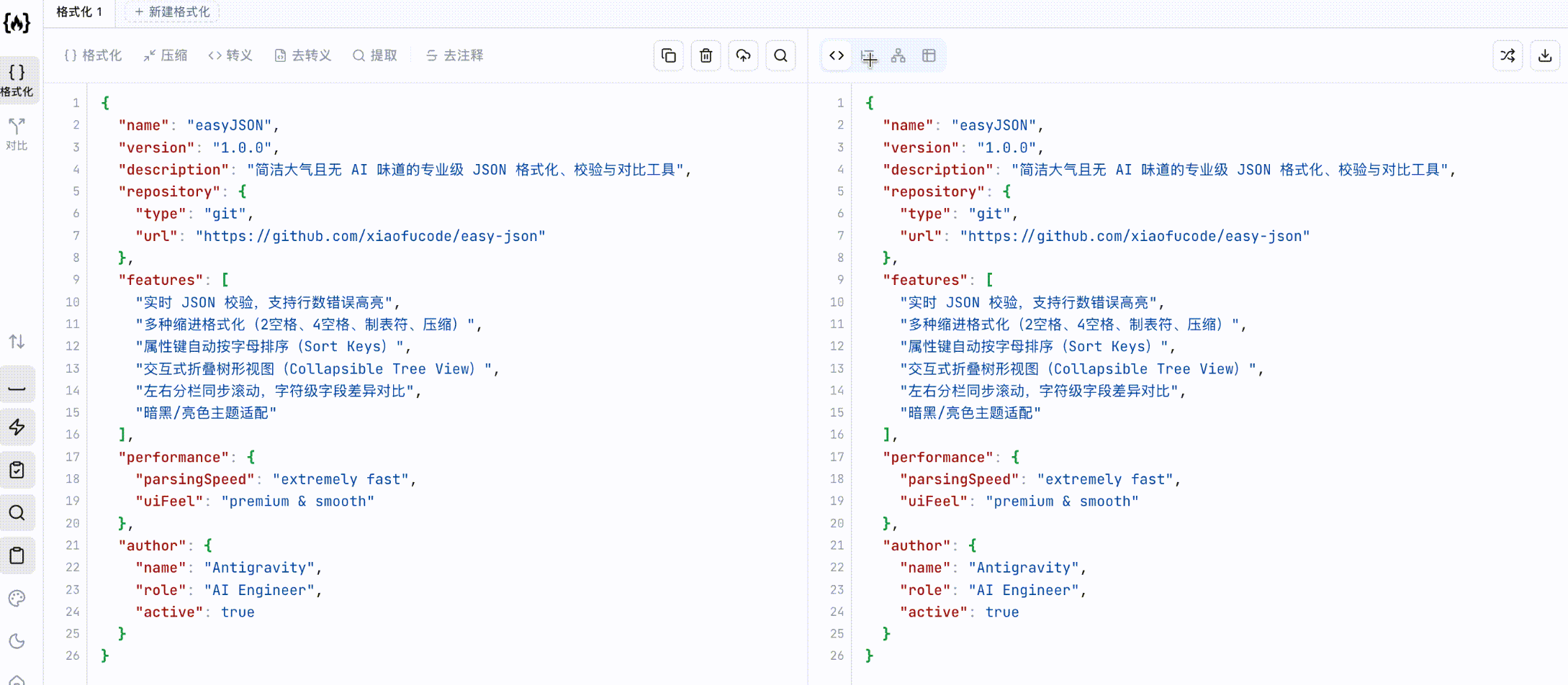This screenshot has height=685, width=1568.
Task: Click "暗黑/亮色主题适配" in the left editor
Action: coord(206,413)
